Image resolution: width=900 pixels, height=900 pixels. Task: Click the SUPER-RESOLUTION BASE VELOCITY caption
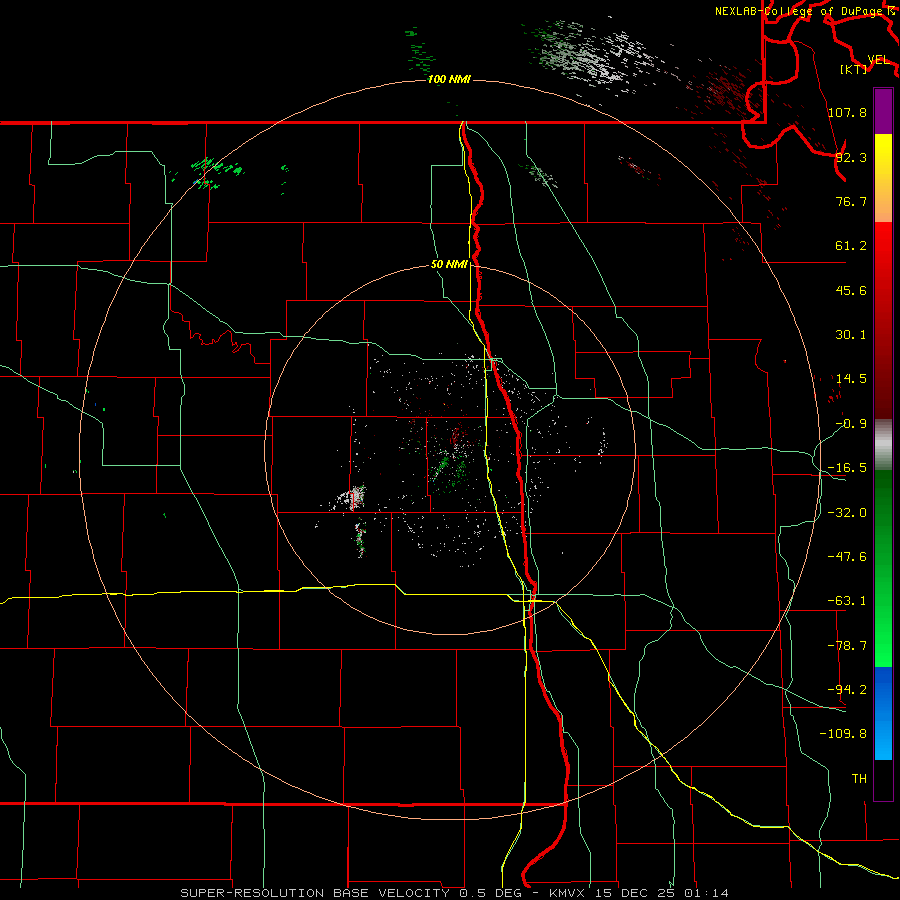(315, 893)
